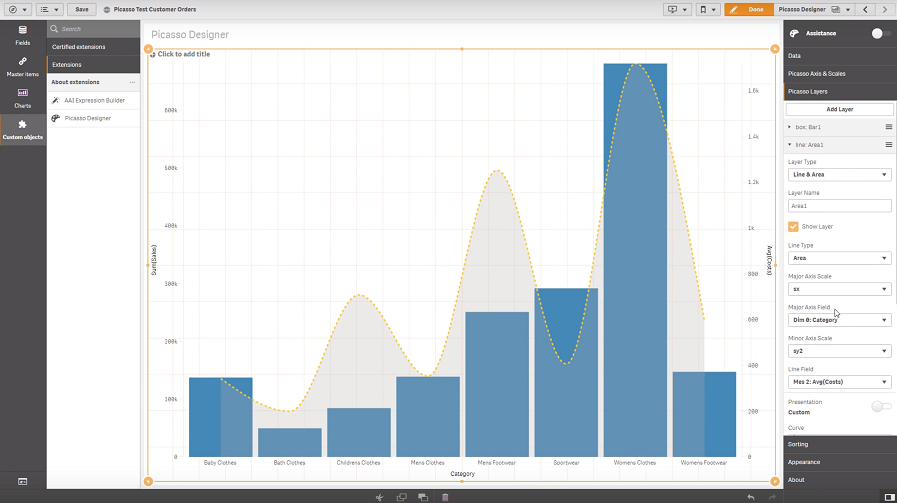The height and width of the screenshot is (503, 897).
Task: Toggle the Presentation Custom switch
Action: [x=881, y=406]
